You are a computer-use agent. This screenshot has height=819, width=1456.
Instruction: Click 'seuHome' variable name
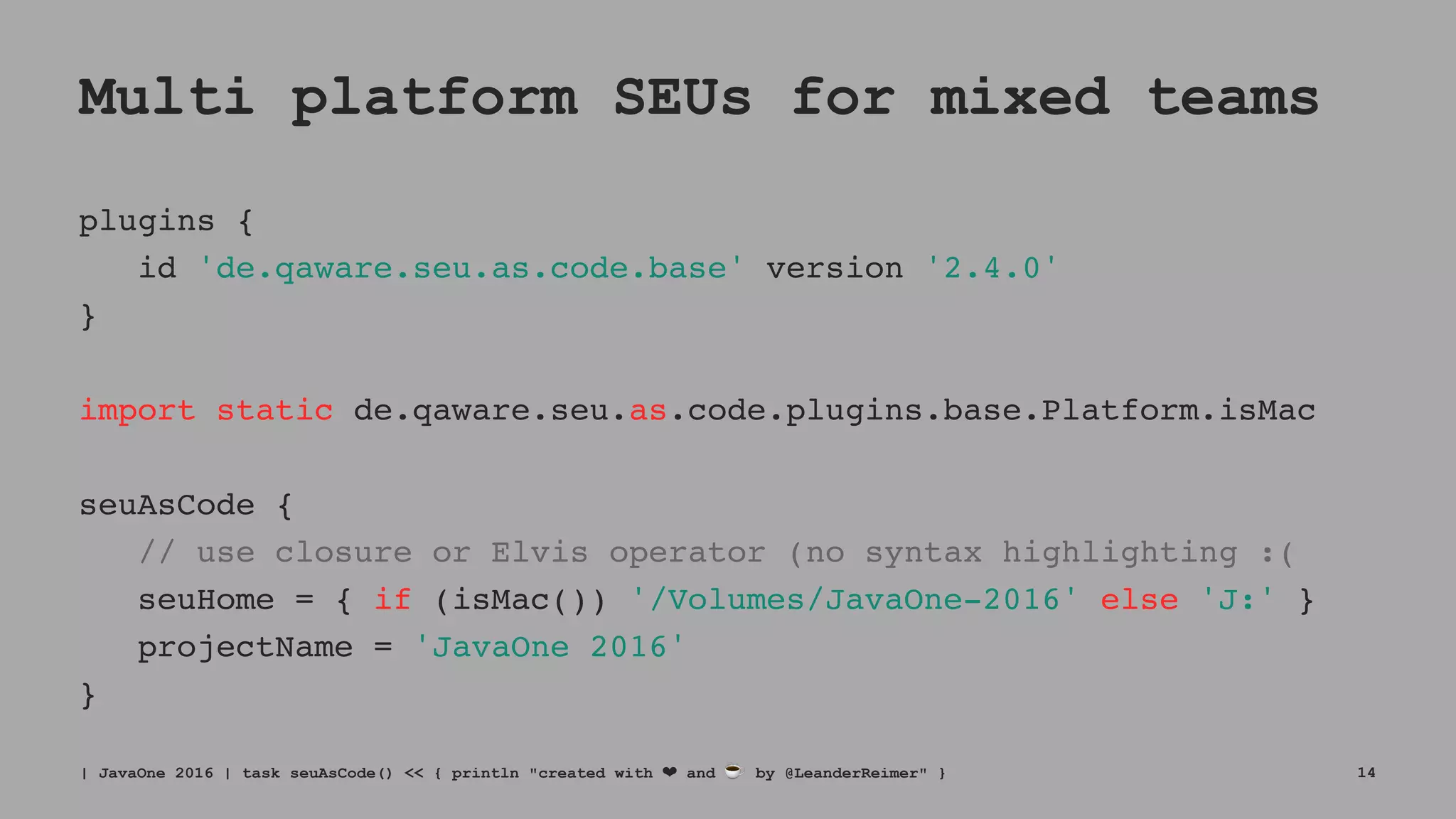pyautogui.click(x=206, y=600)
